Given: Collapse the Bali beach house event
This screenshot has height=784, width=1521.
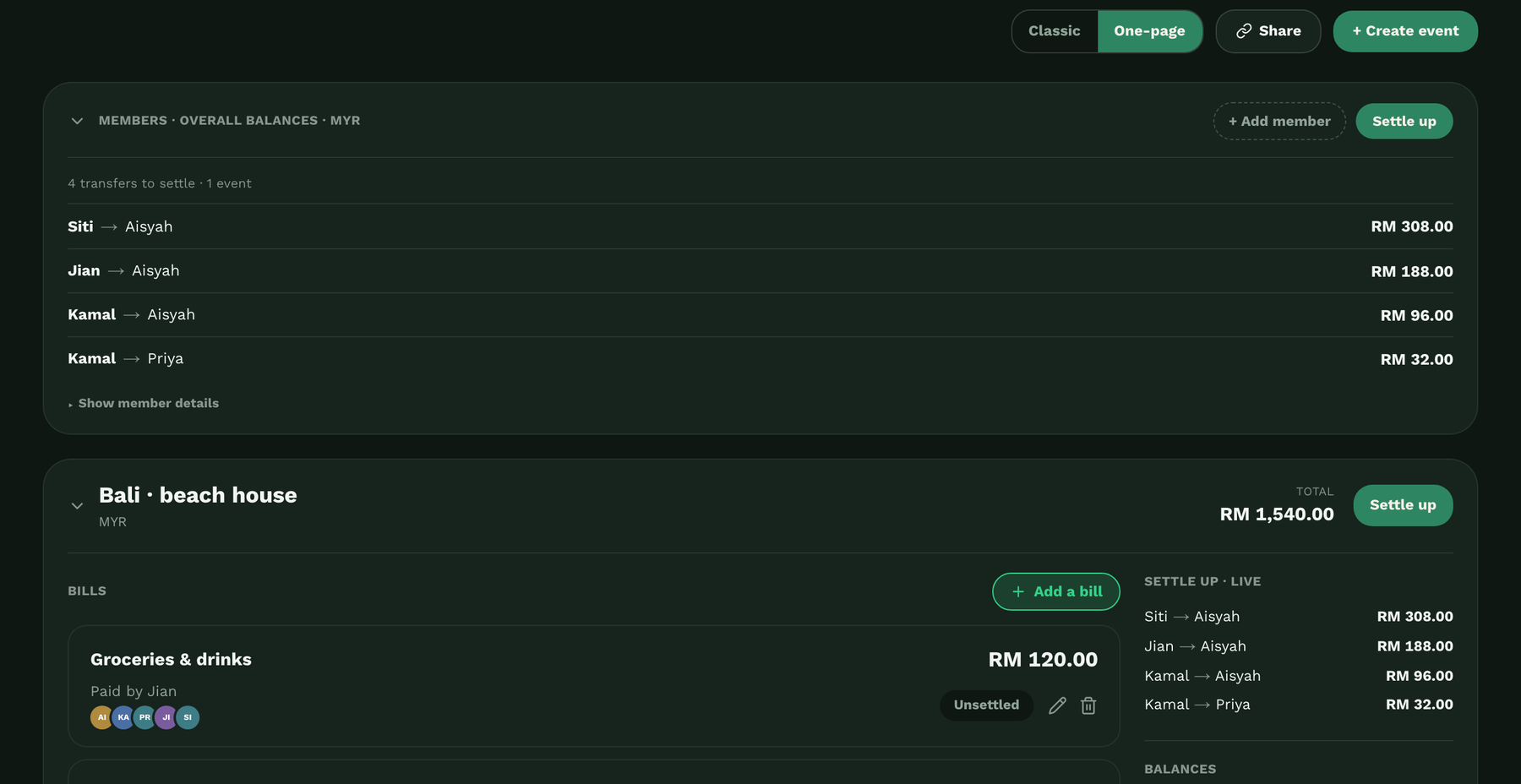Looking at the screenshot, I should (x=77, y=506).
